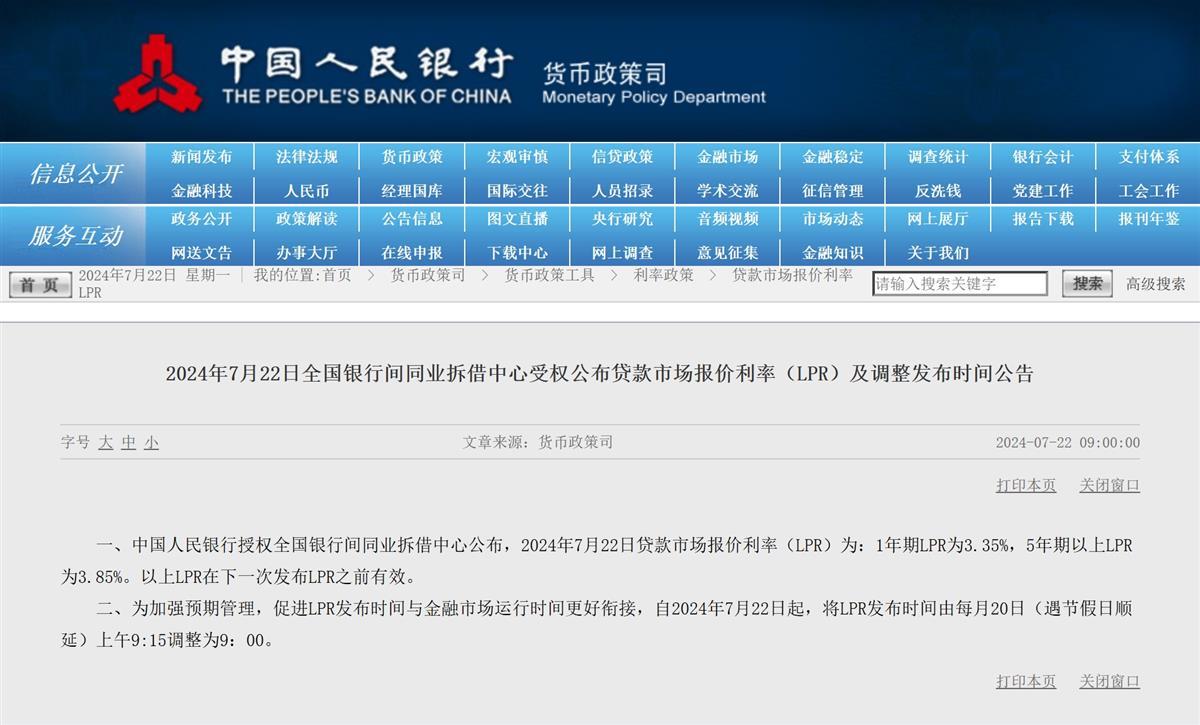Select the 信贷政策 navigation entry
This screenshot has width=1200, height=725.
622,156
